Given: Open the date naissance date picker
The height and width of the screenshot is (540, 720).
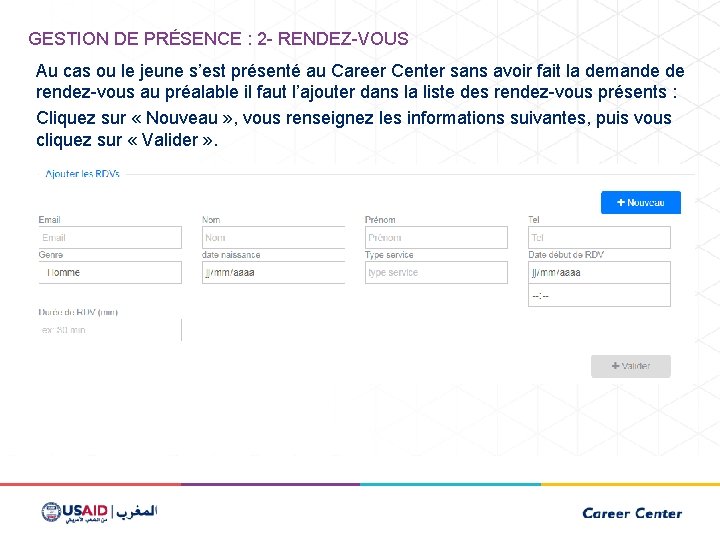Looking at the screenshot, I should pyautogui.click(x=273, y=272).
